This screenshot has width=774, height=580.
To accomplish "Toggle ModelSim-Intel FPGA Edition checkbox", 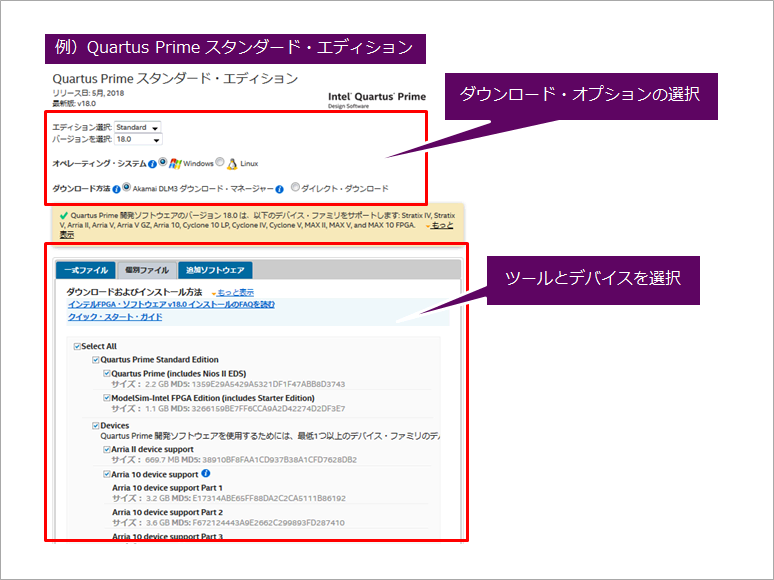I will [x=107, y=398].
